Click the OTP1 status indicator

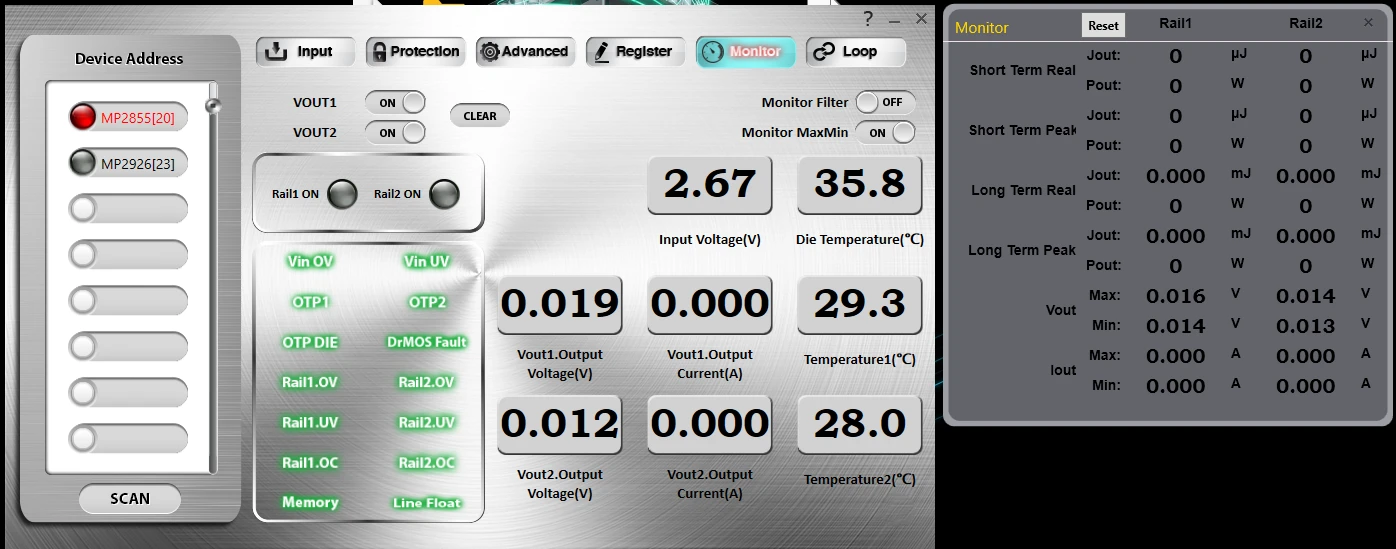(x=310, y=301)
